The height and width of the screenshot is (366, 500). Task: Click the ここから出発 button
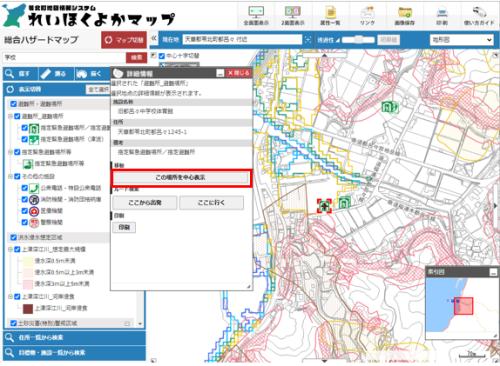[145, 203]
